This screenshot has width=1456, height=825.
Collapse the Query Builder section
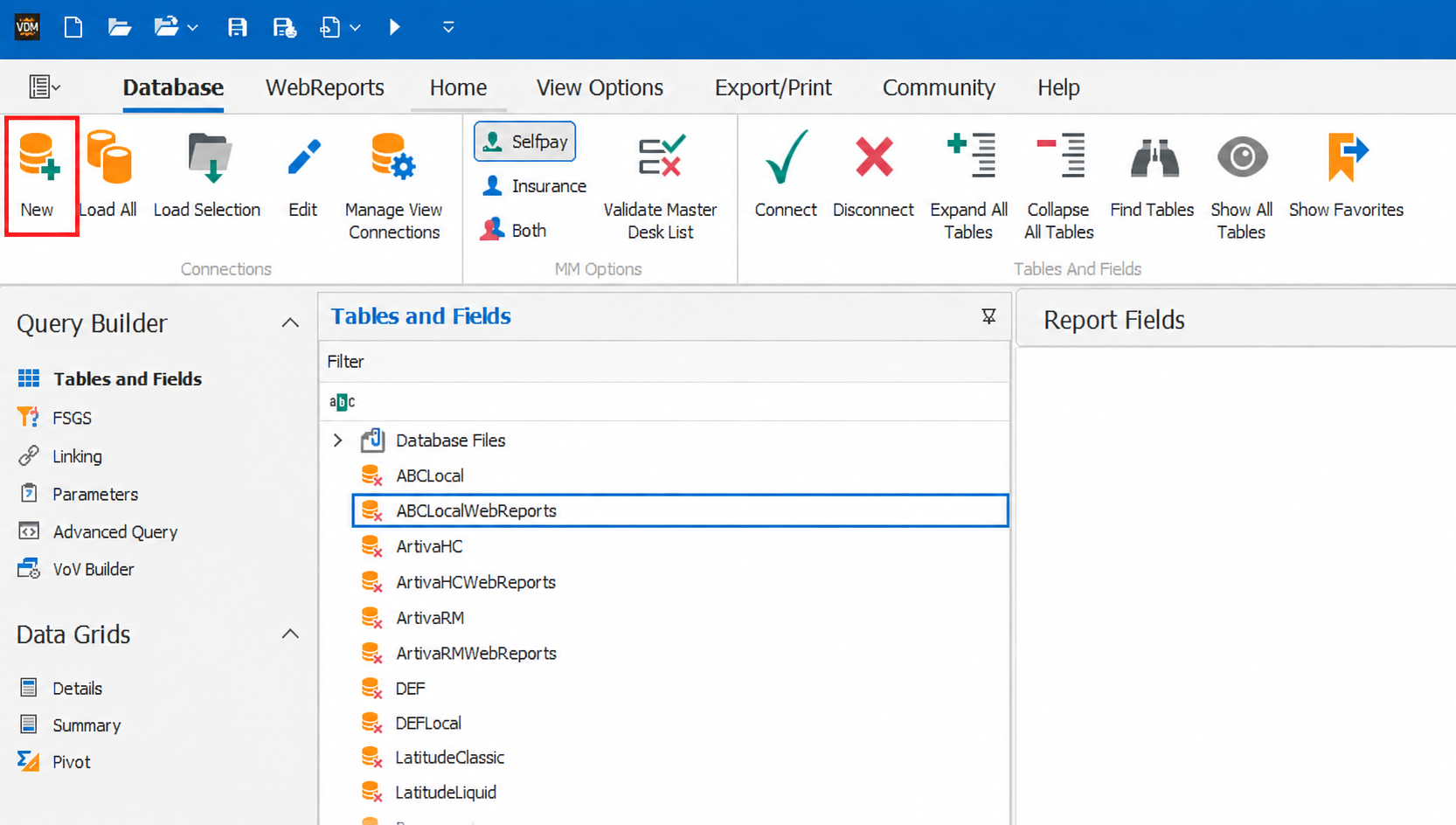tap(290, 323)
